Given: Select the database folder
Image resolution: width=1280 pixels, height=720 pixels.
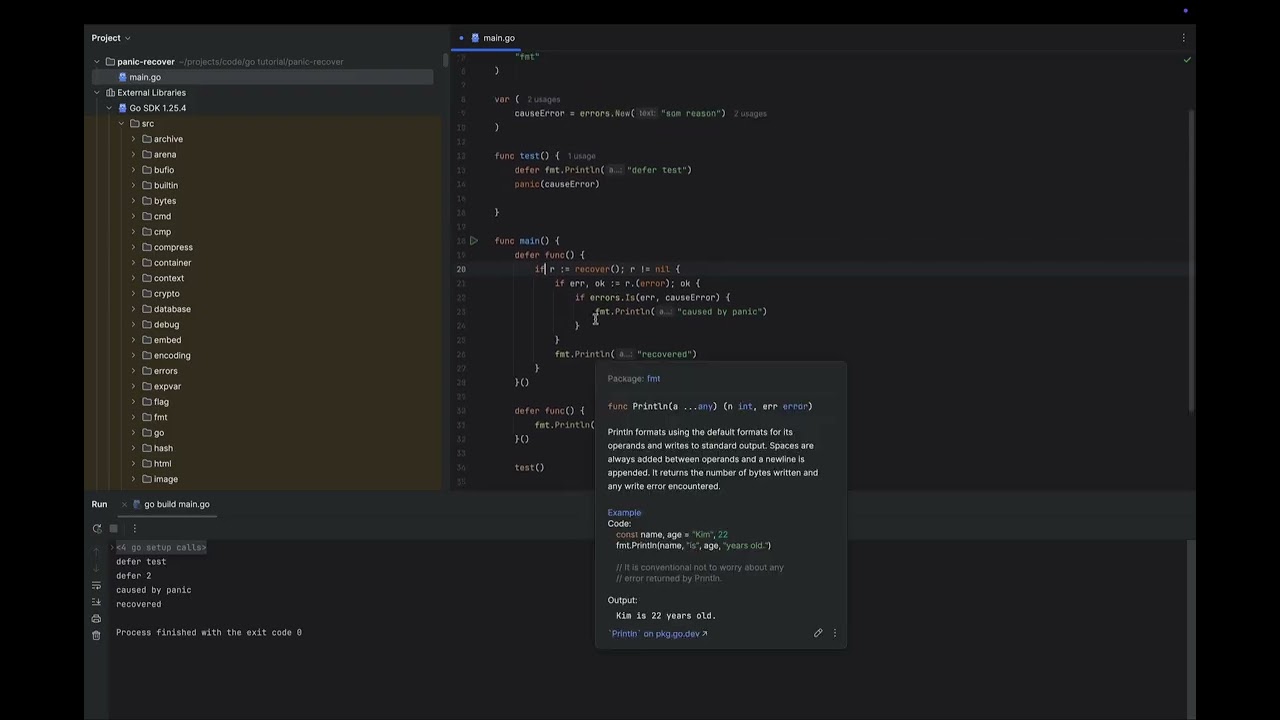Looking at the screenshot, I should [172, 309].
